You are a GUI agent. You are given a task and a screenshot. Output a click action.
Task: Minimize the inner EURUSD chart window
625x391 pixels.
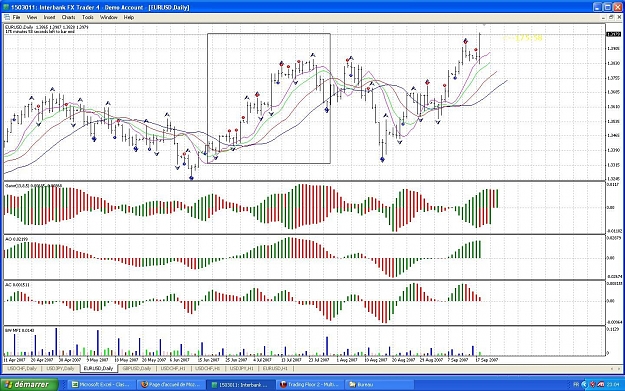[x=603, y=18]
